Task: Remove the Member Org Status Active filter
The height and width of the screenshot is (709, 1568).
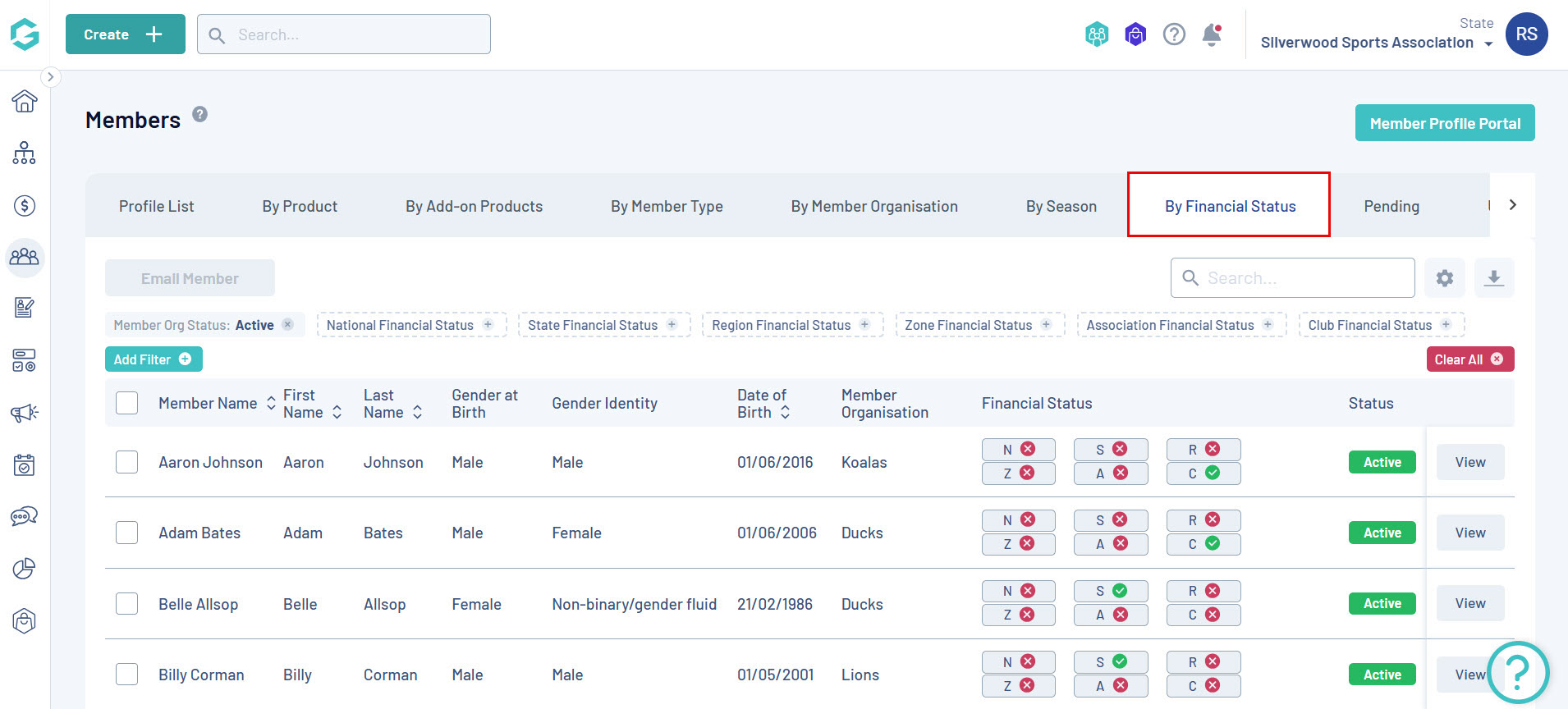Action: coord(288,324)
